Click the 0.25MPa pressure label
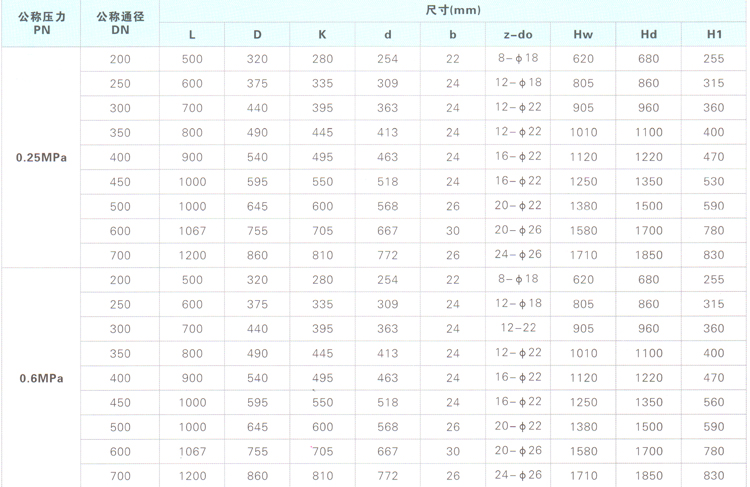 pyautogui.click(x=41, y=157)
